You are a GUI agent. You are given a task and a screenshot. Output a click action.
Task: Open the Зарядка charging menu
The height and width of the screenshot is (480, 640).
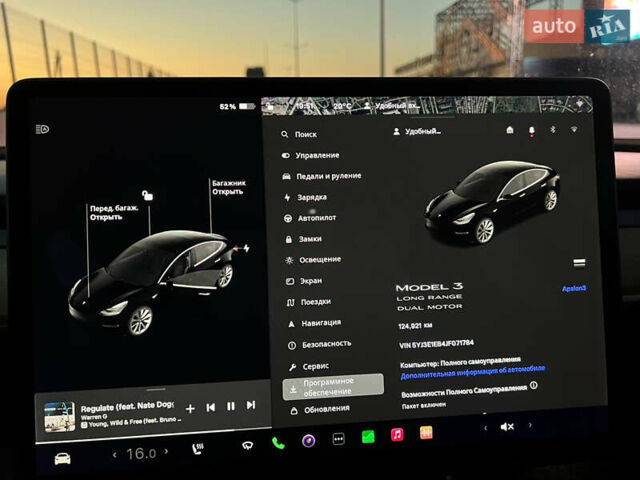(x=305, y=198)
